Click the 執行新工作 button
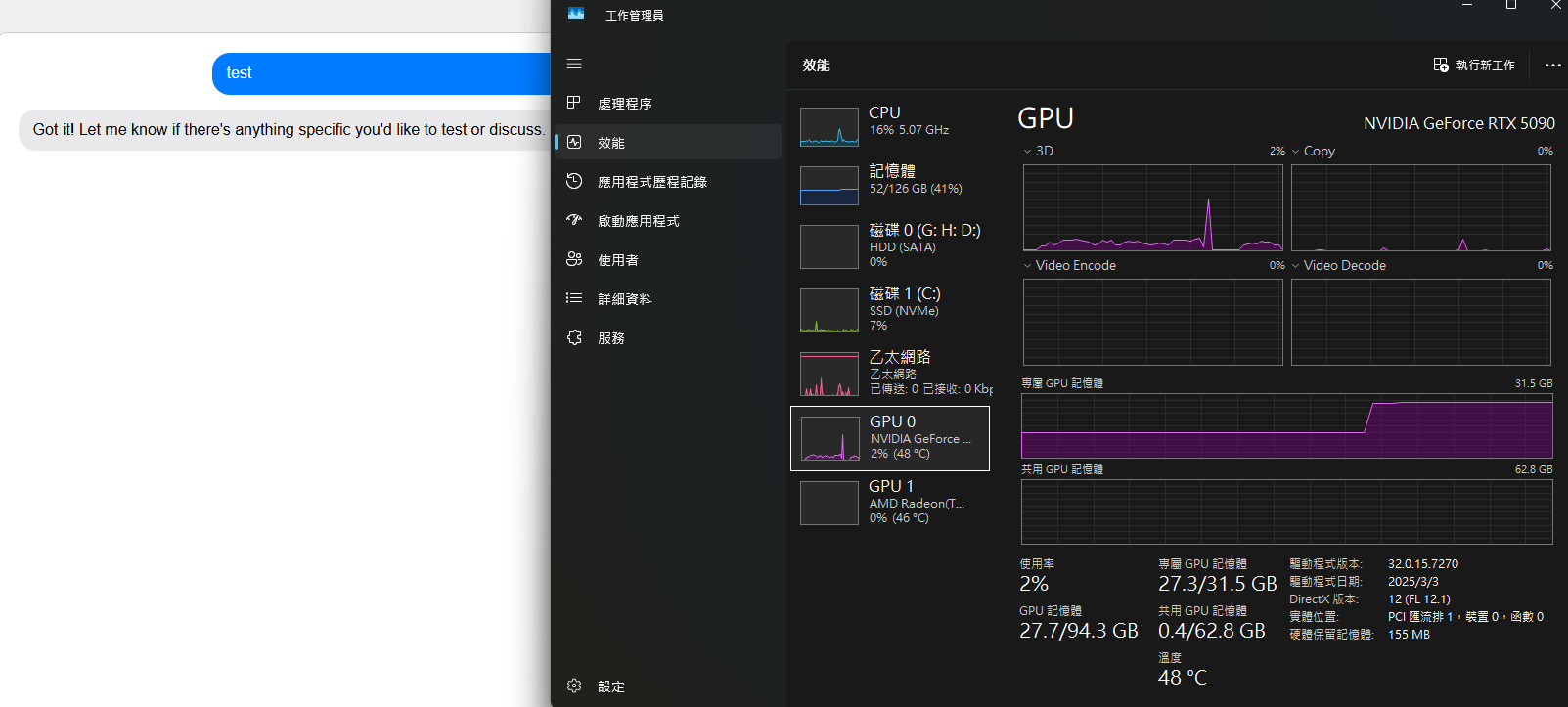 1474,66
